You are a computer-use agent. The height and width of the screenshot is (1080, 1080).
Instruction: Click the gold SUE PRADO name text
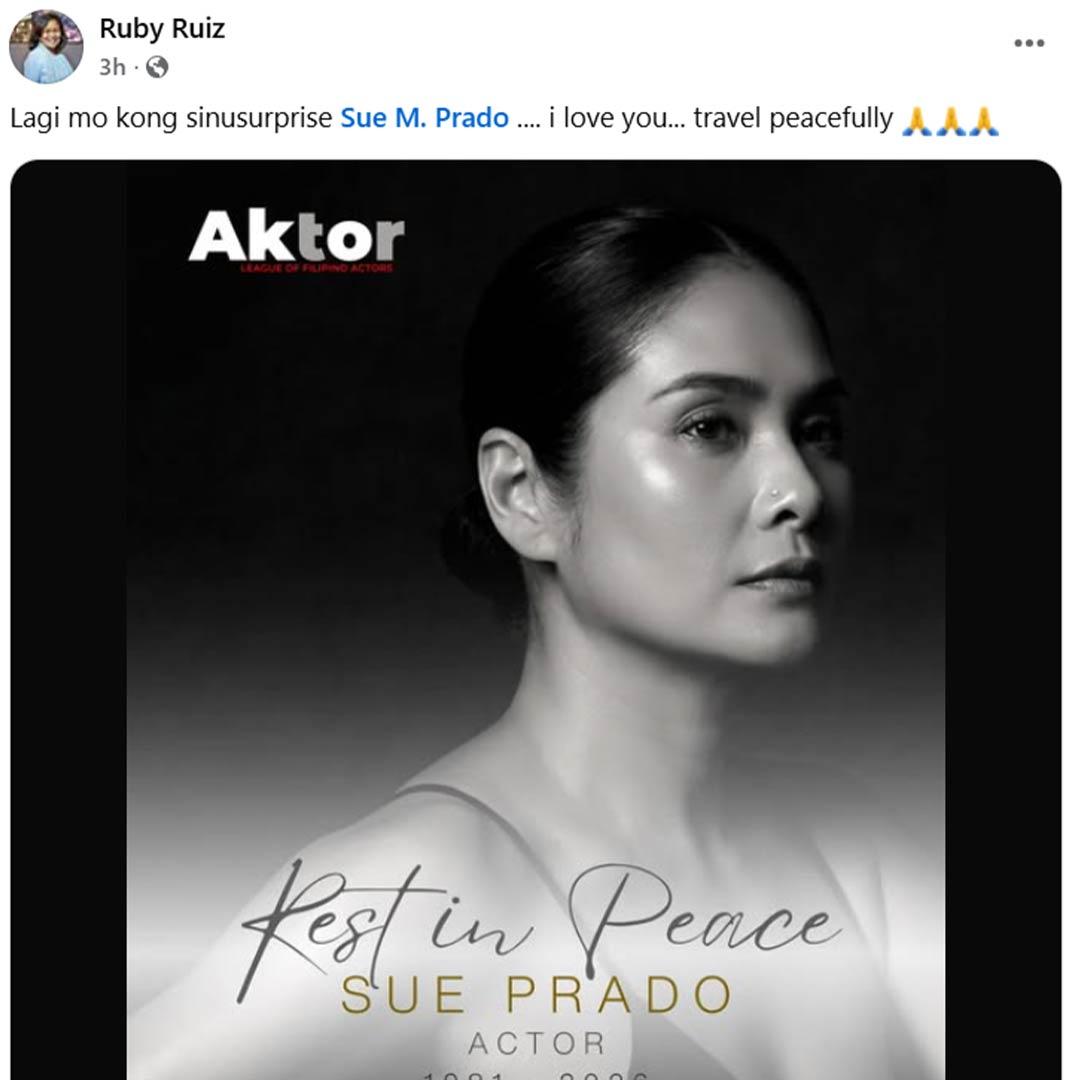pyautogui.click(x=537, y=995)
